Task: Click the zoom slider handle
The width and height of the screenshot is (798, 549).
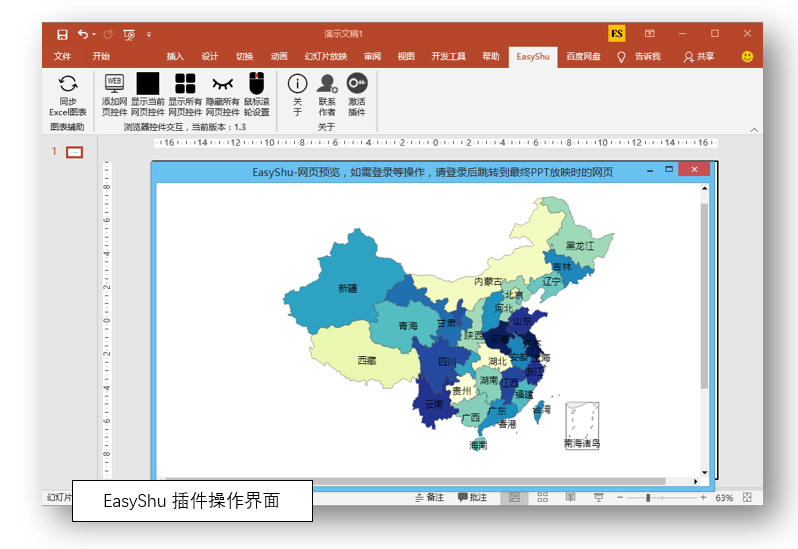Action: tap(648, 498)
